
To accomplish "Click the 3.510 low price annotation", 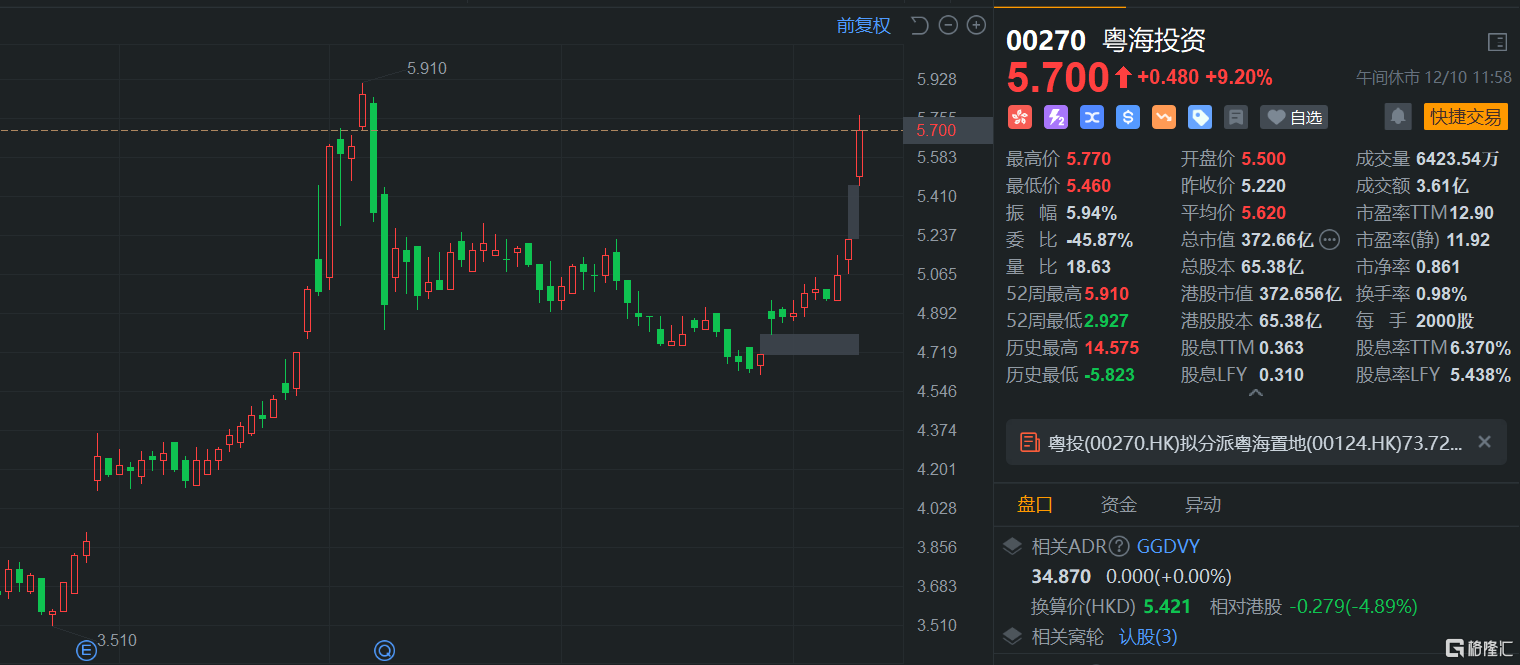I will tap(117, 640).
